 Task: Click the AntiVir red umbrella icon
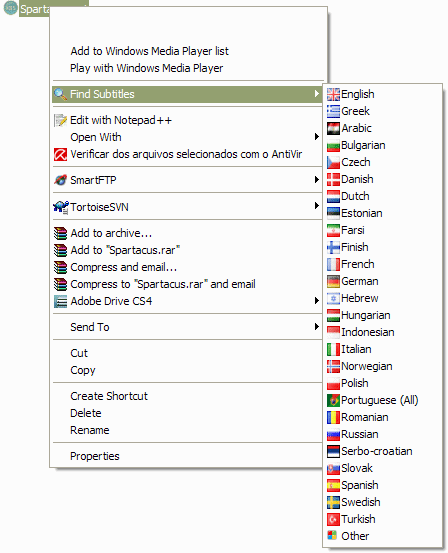click(x=60, y=154)
